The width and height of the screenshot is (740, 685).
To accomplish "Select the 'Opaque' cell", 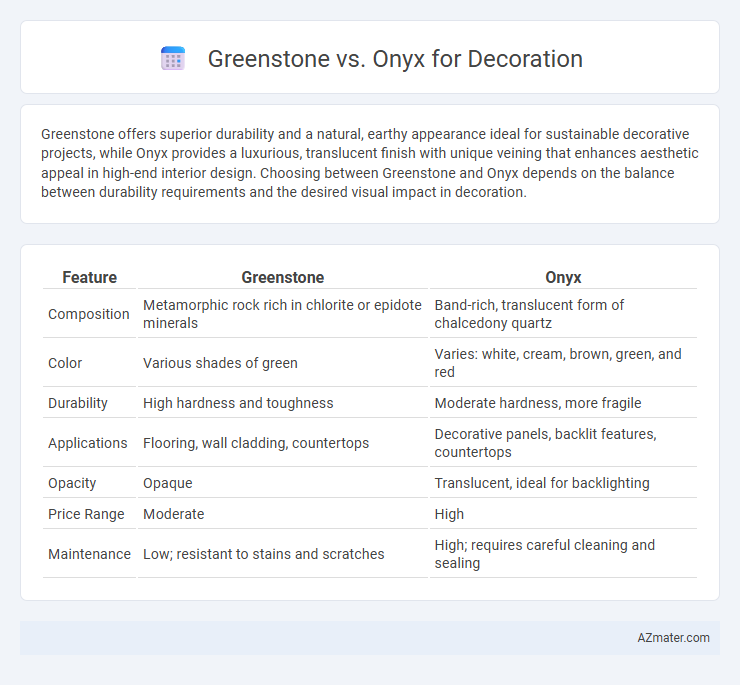I will (283, 483).
